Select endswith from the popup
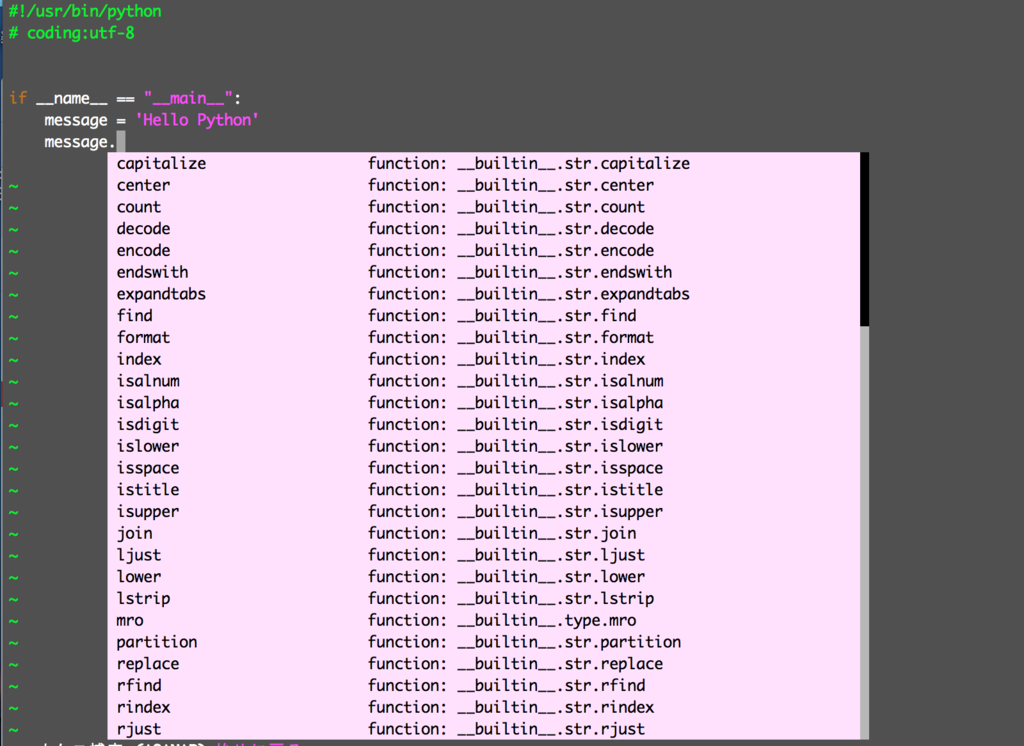Image resolution: width=1024 pixels, height=746 pixels. coord(484,272)
